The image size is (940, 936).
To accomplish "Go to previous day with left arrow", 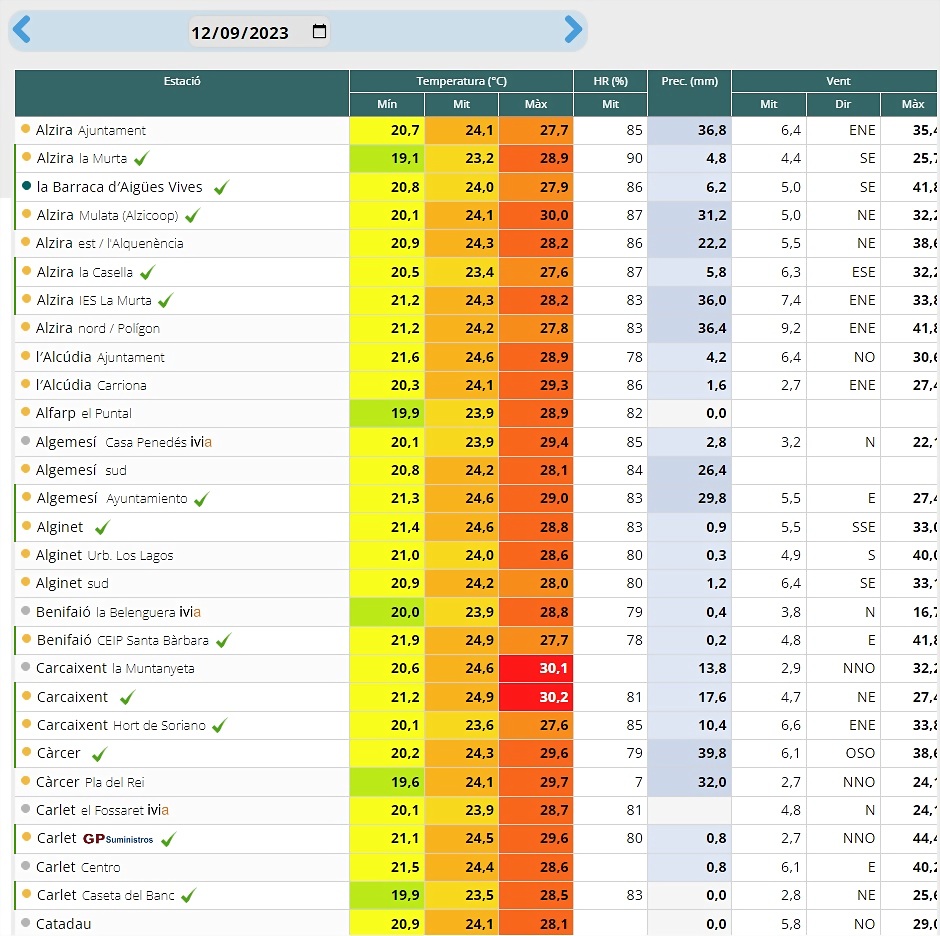I will pos(22,30).
